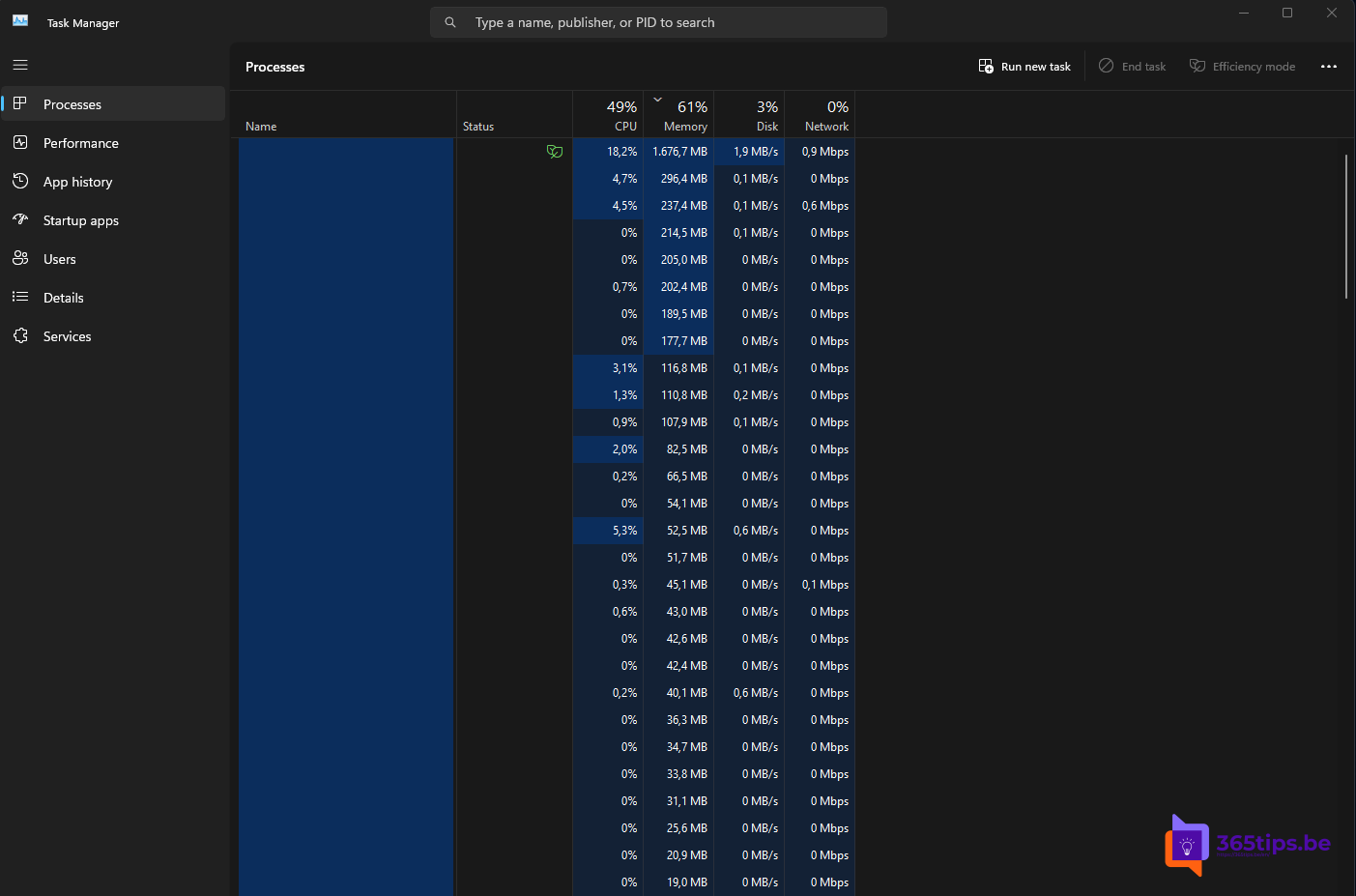Open the three-dots more options menu
Viewport: 1356px width, 896px height.
coord(1329,67)
